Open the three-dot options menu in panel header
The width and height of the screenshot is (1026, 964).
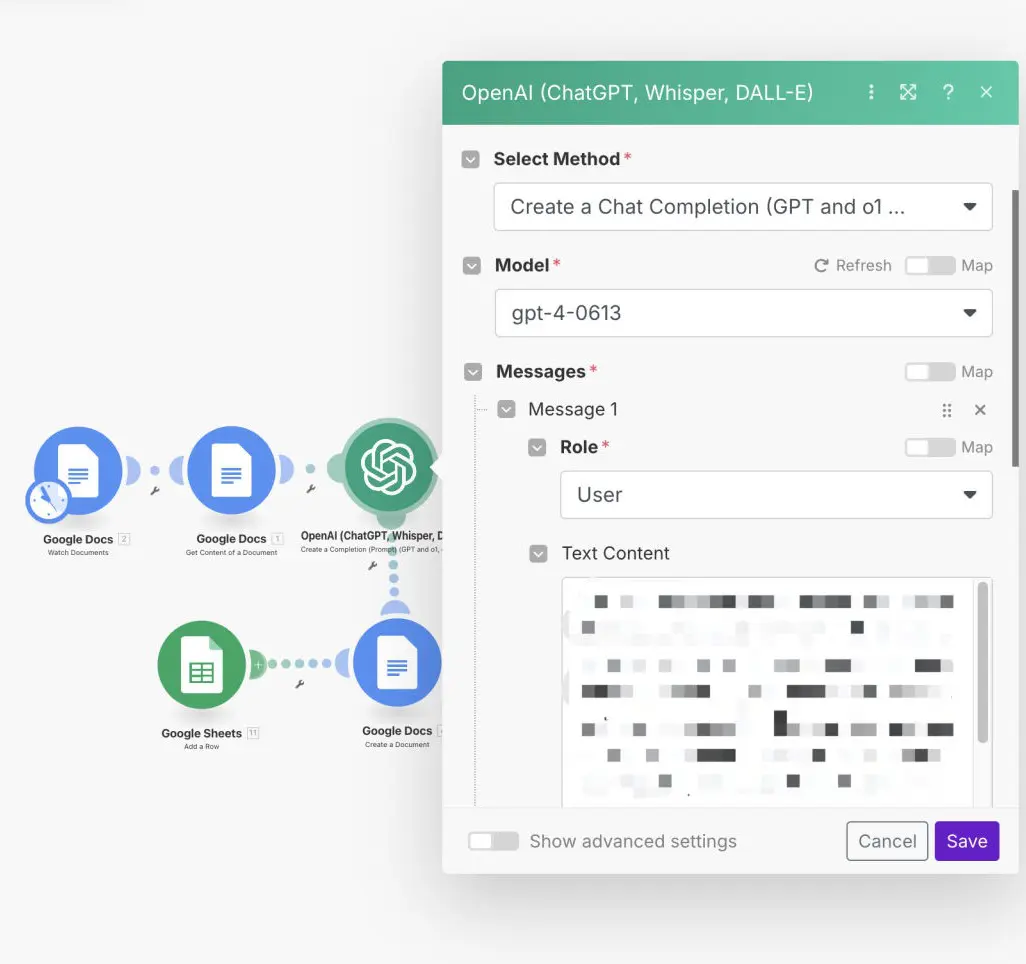point(871,92)
